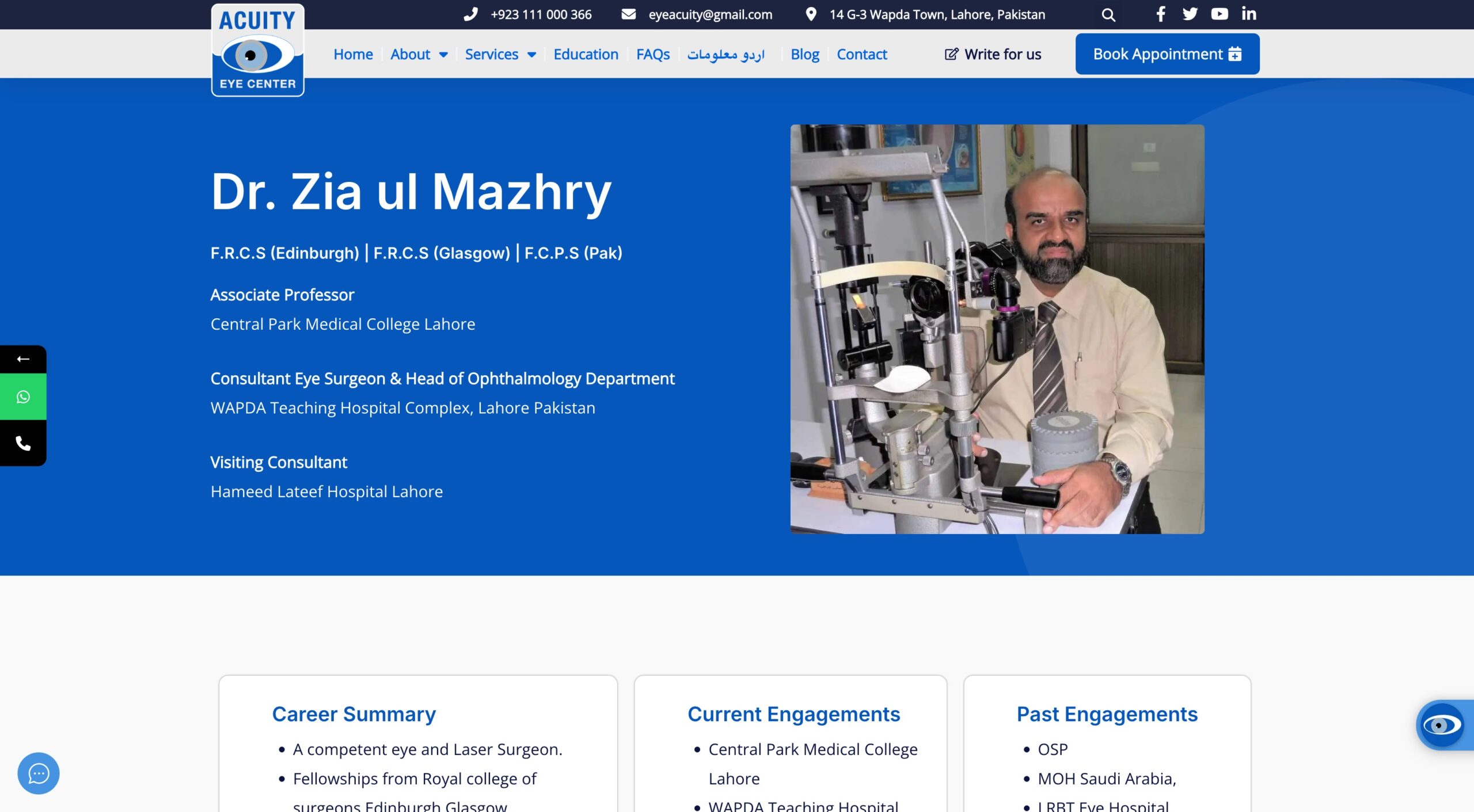Expand the About dropdown arrow
Image resolution: width=1474 pixels, height=812 pixels.
[x=443, y=55]
